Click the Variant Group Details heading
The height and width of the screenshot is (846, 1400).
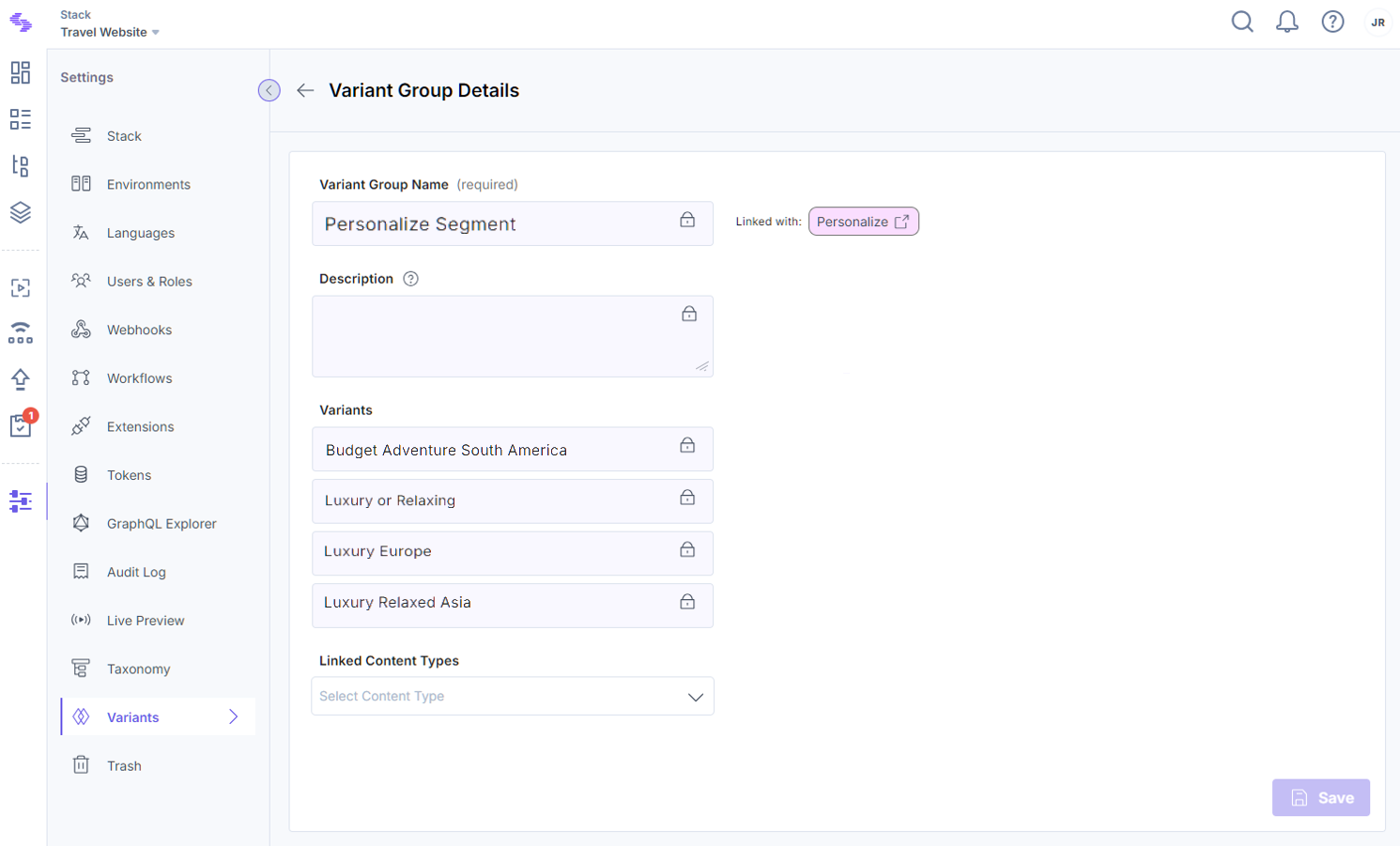pos(423,91)
